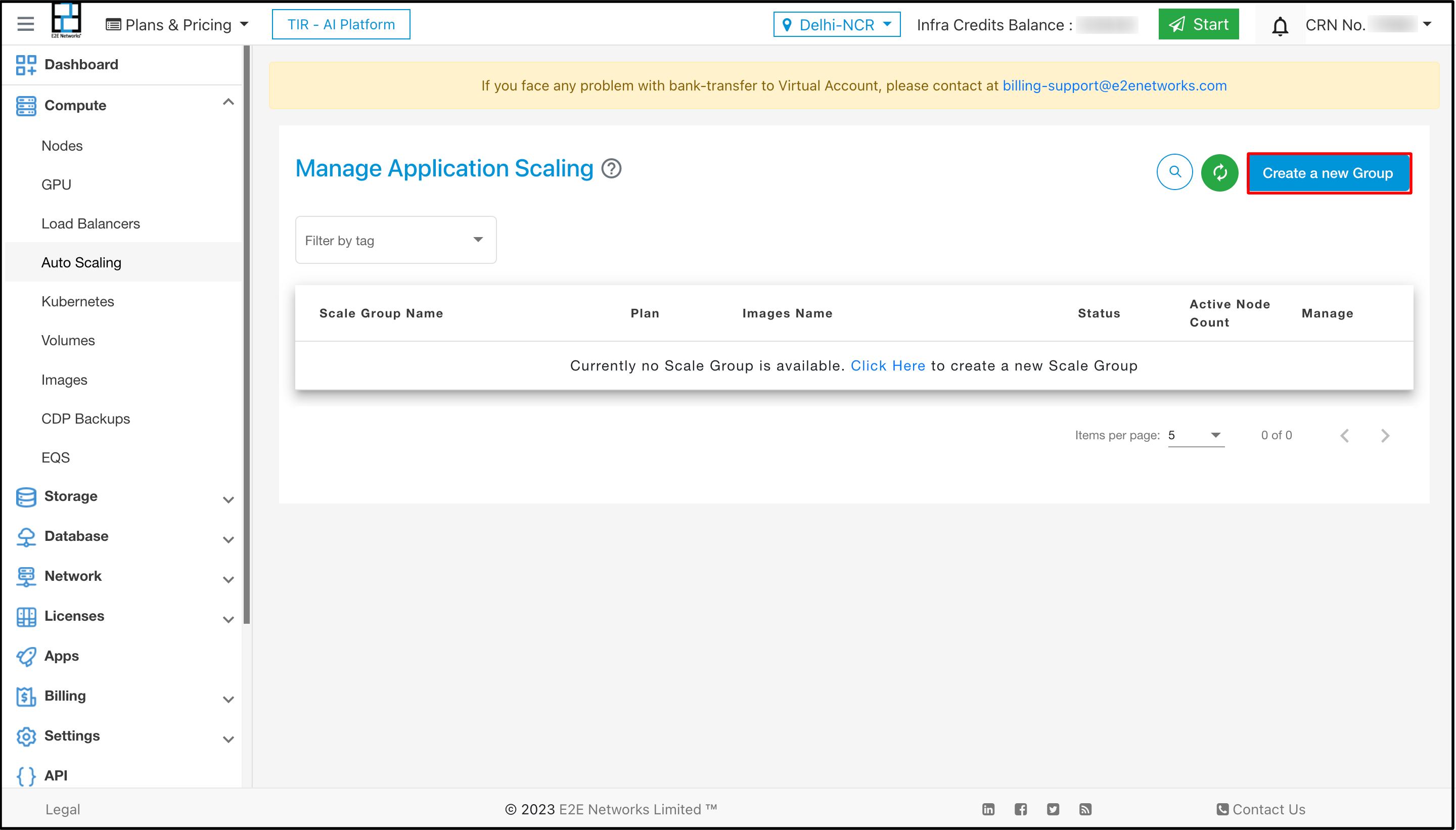Open RSS feed icon in footer
Viewport: 1456px width, 830px height.
tap(1085, 809)
